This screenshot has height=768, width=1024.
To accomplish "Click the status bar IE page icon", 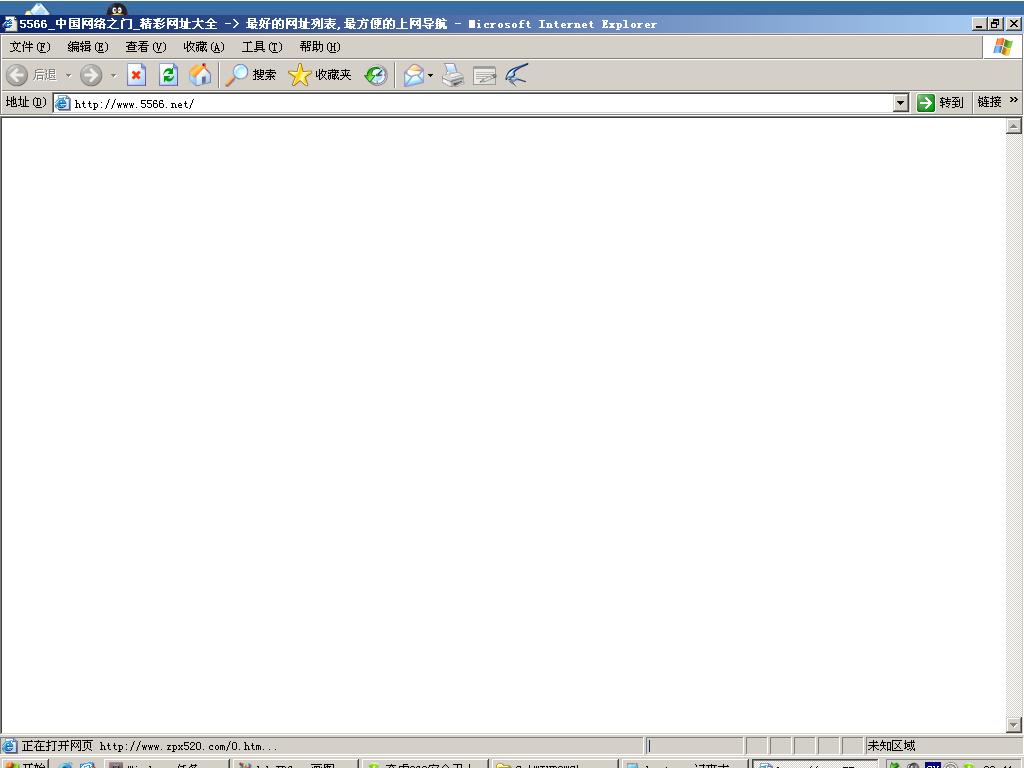I will 10,746.
